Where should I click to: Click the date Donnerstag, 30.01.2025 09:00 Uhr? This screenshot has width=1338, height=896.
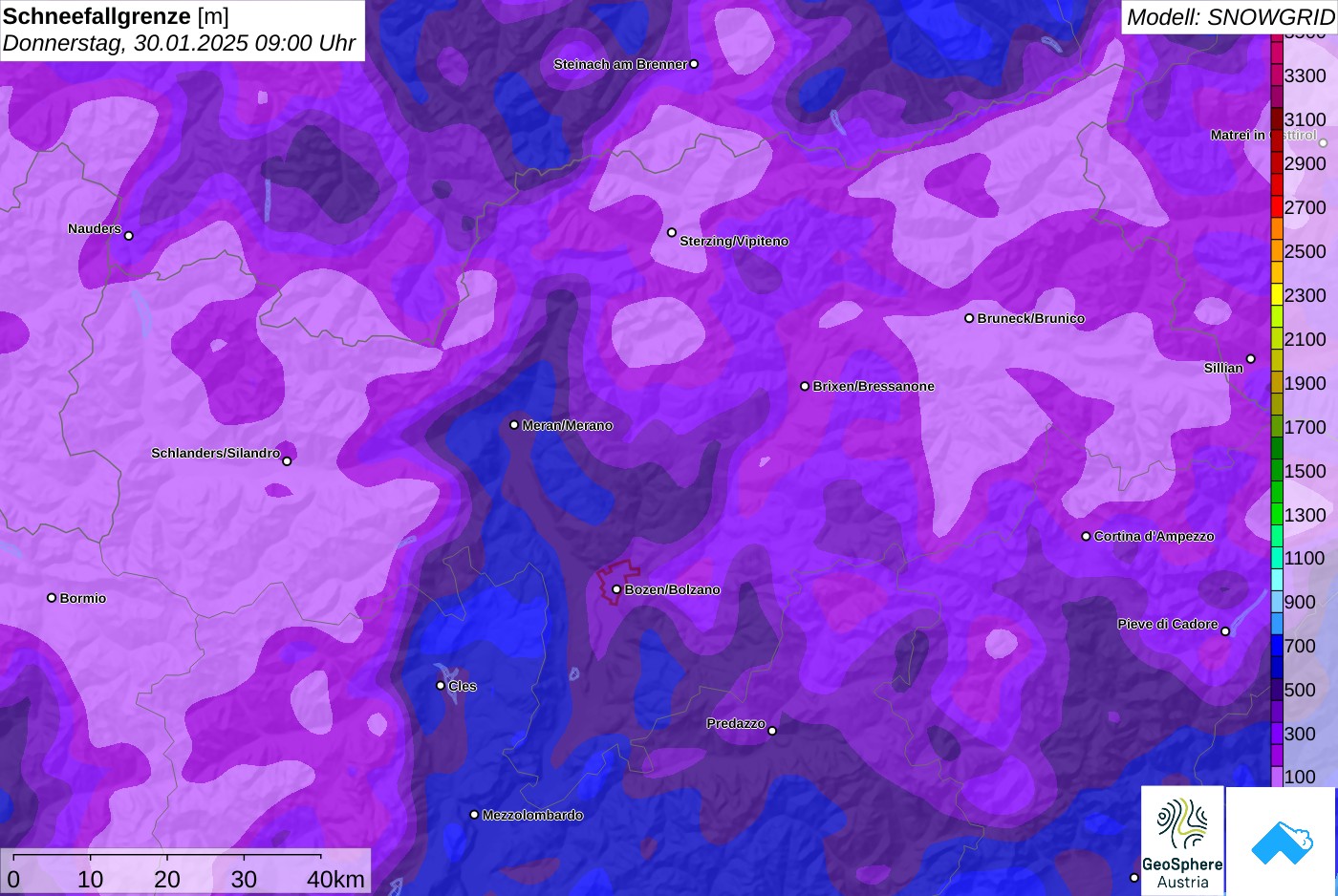(179, 43)
